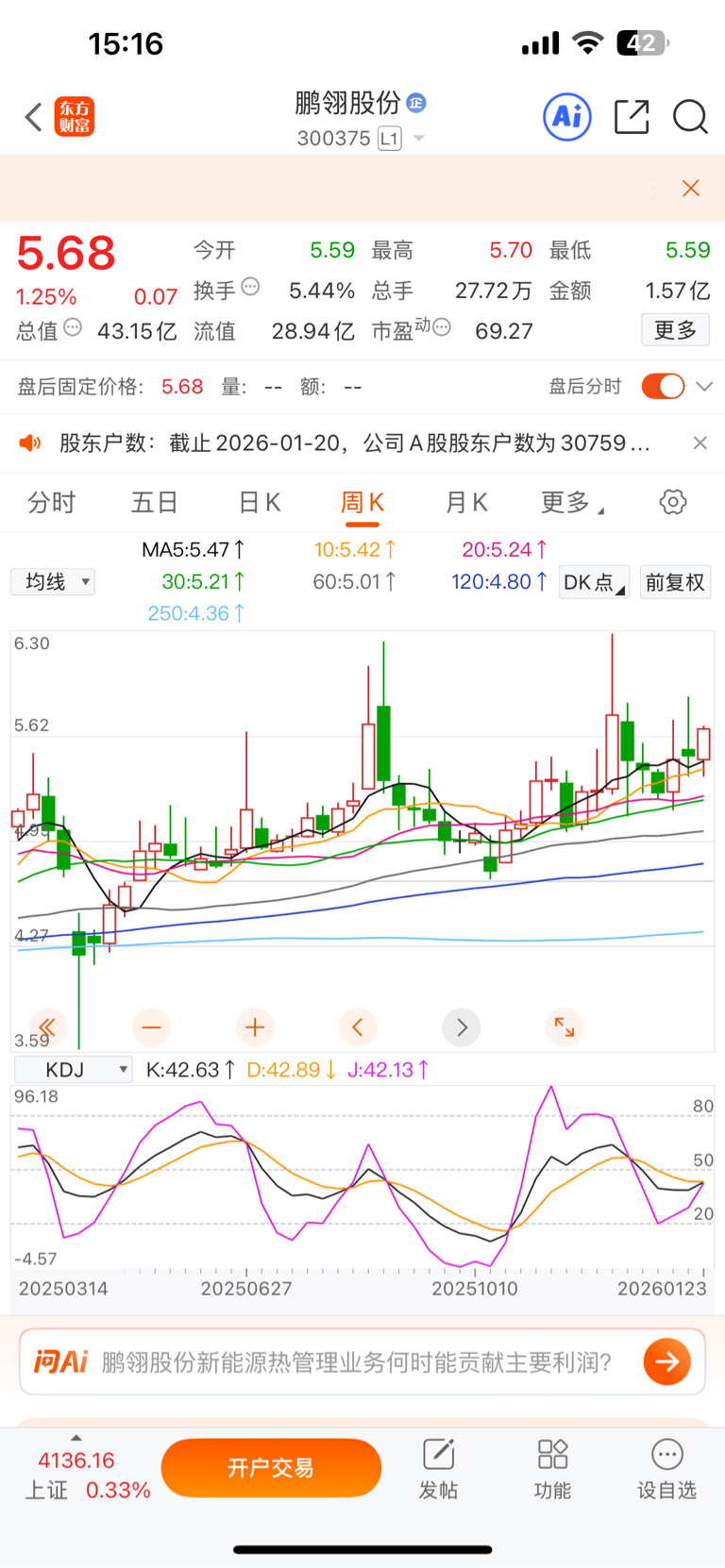Zoom in chart with plus button
The height and width of the screenshot is (1568, 725).
click(x=254, y=1026)
